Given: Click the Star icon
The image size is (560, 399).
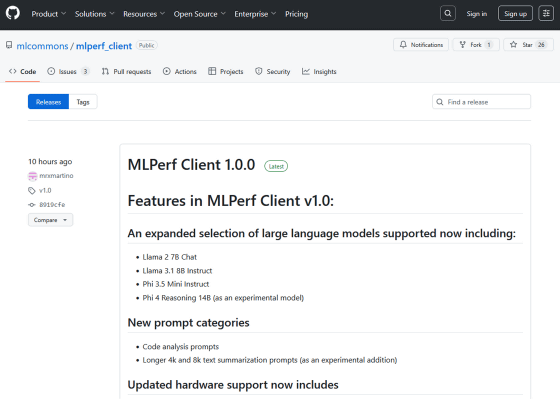Looking at the screenshot, I should (x=513, y=45).
